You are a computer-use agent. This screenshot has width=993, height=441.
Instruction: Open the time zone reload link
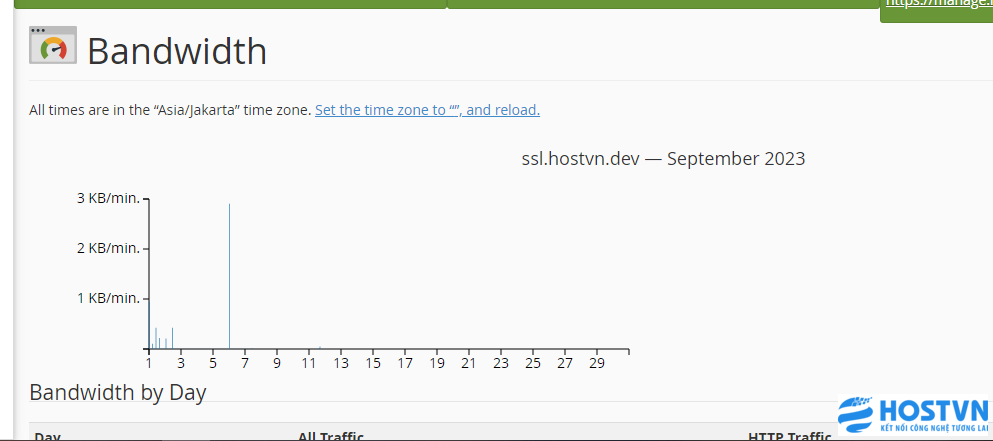pos(427,110)
